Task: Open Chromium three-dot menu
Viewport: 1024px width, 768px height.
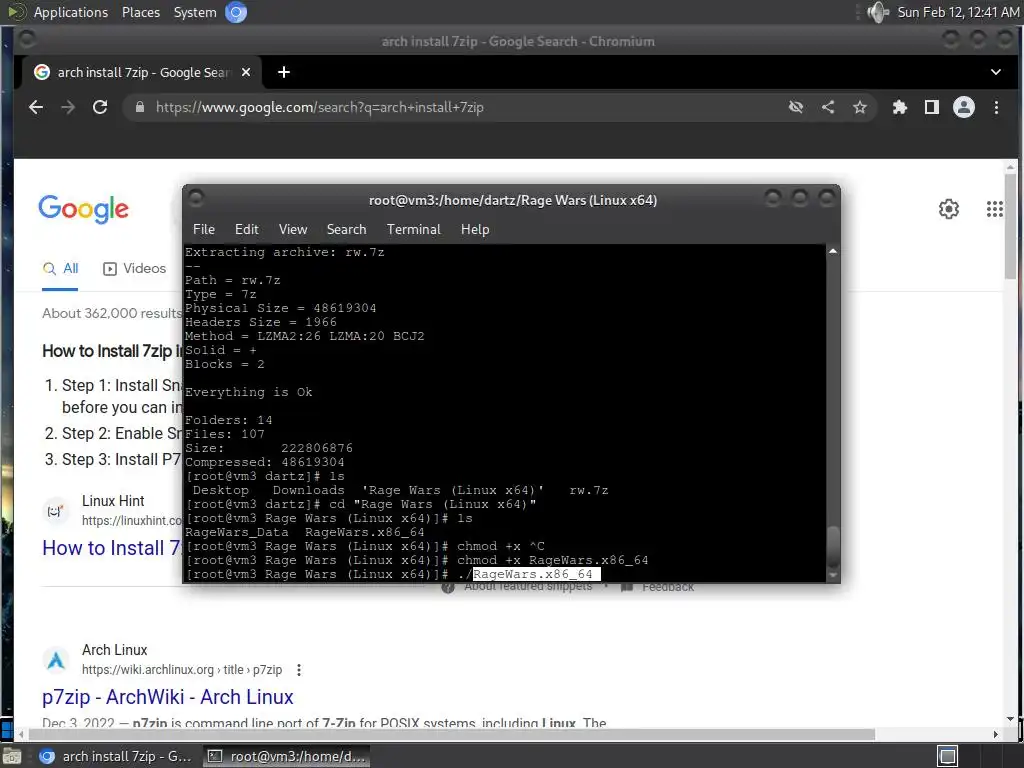Action: click(x=997, y=107)
